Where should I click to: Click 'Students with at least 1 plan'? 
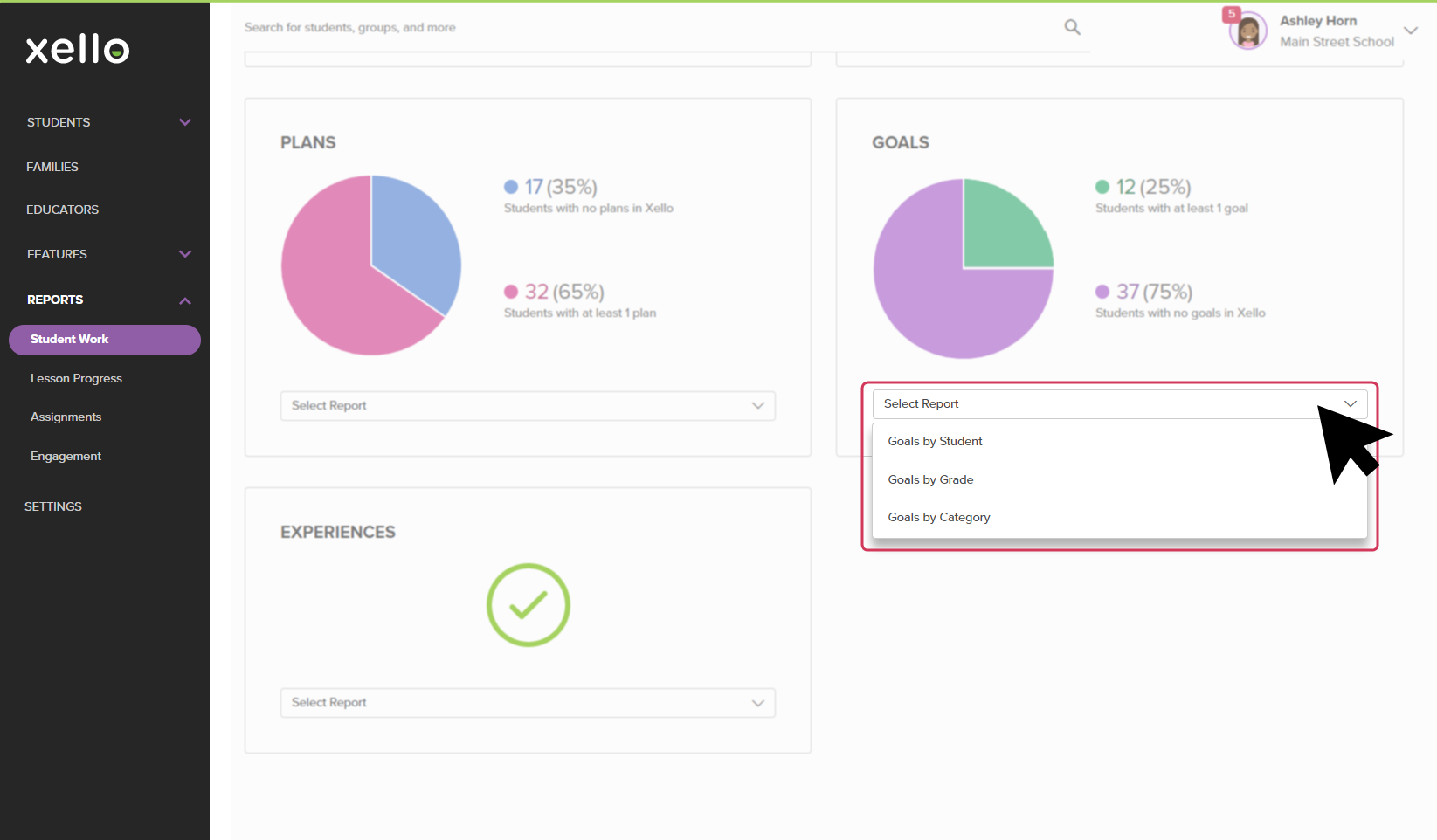(x=580, y=313)
